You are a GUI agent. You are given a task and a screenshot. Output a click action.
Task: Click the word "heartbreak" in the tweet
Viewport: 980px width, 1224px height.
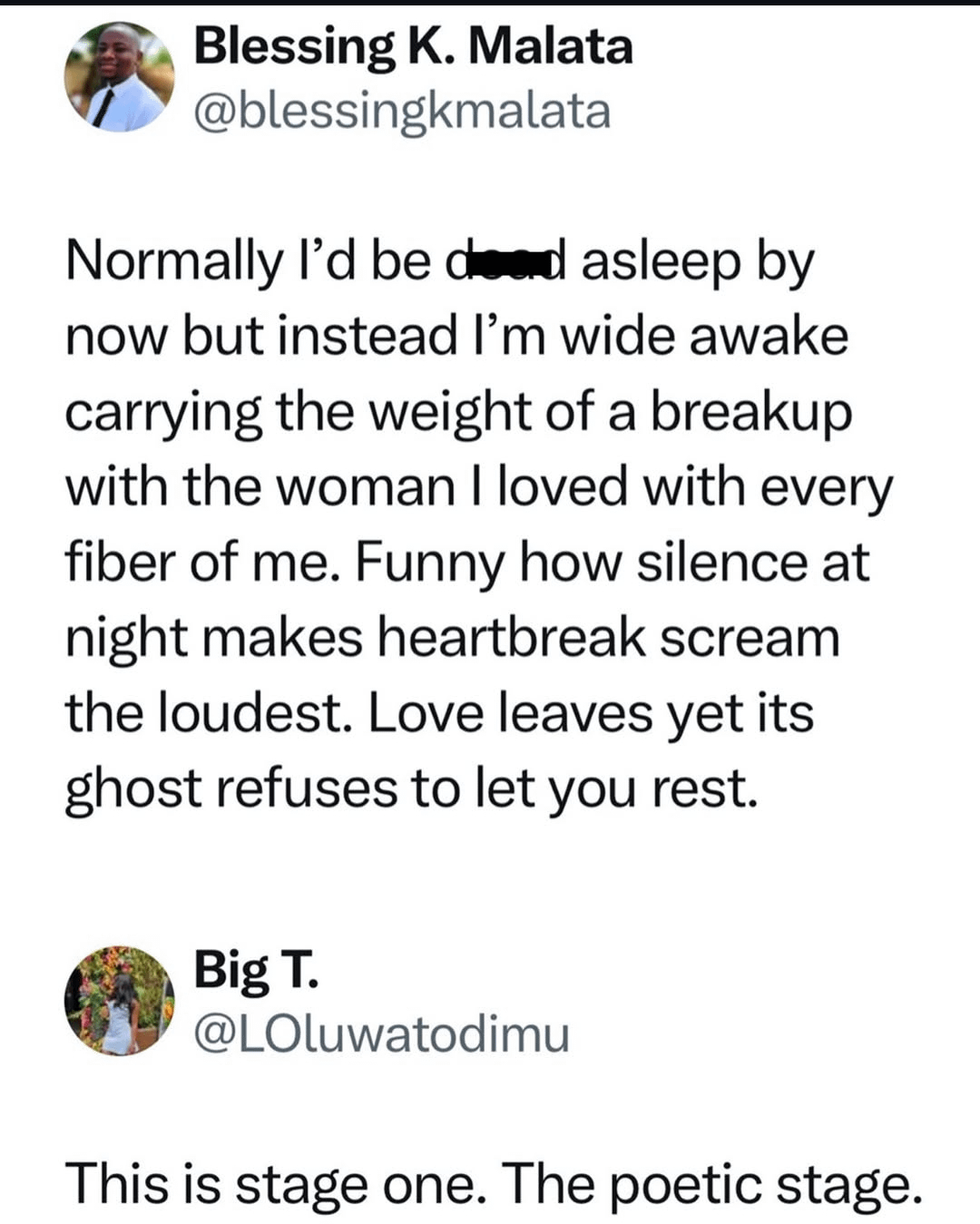pos(511,637)
